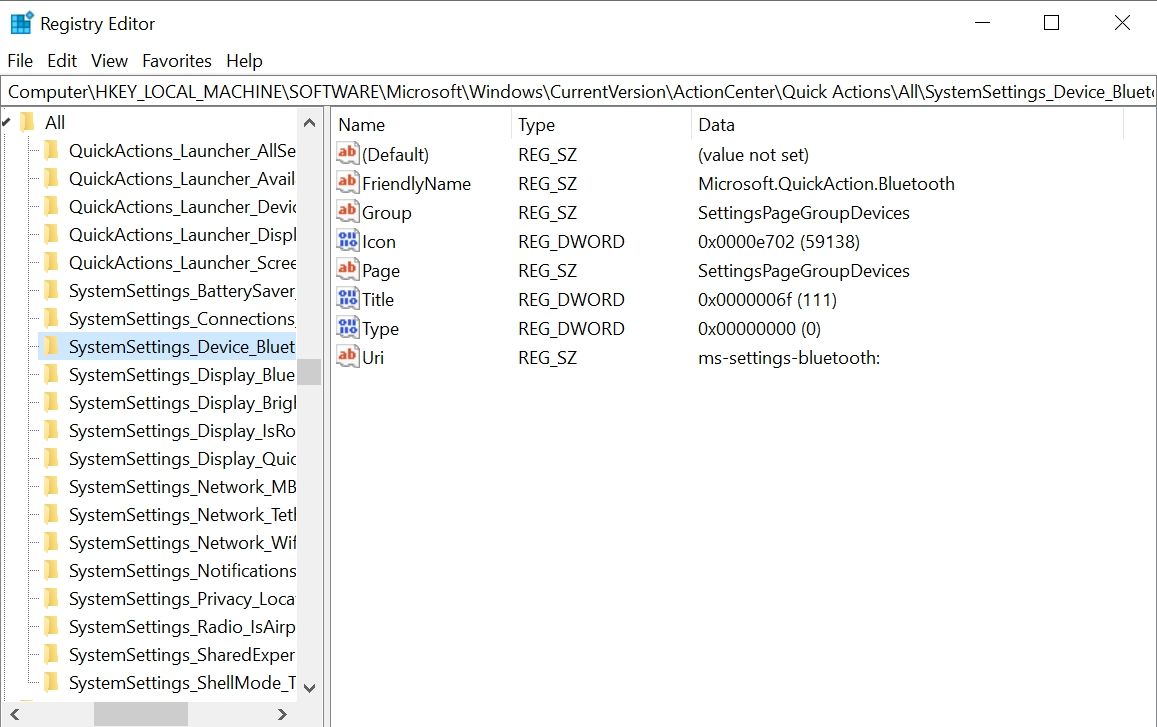Click the binary DWORD icon beside Type value
Viewport: 1157px width, 727px height.
348,328
